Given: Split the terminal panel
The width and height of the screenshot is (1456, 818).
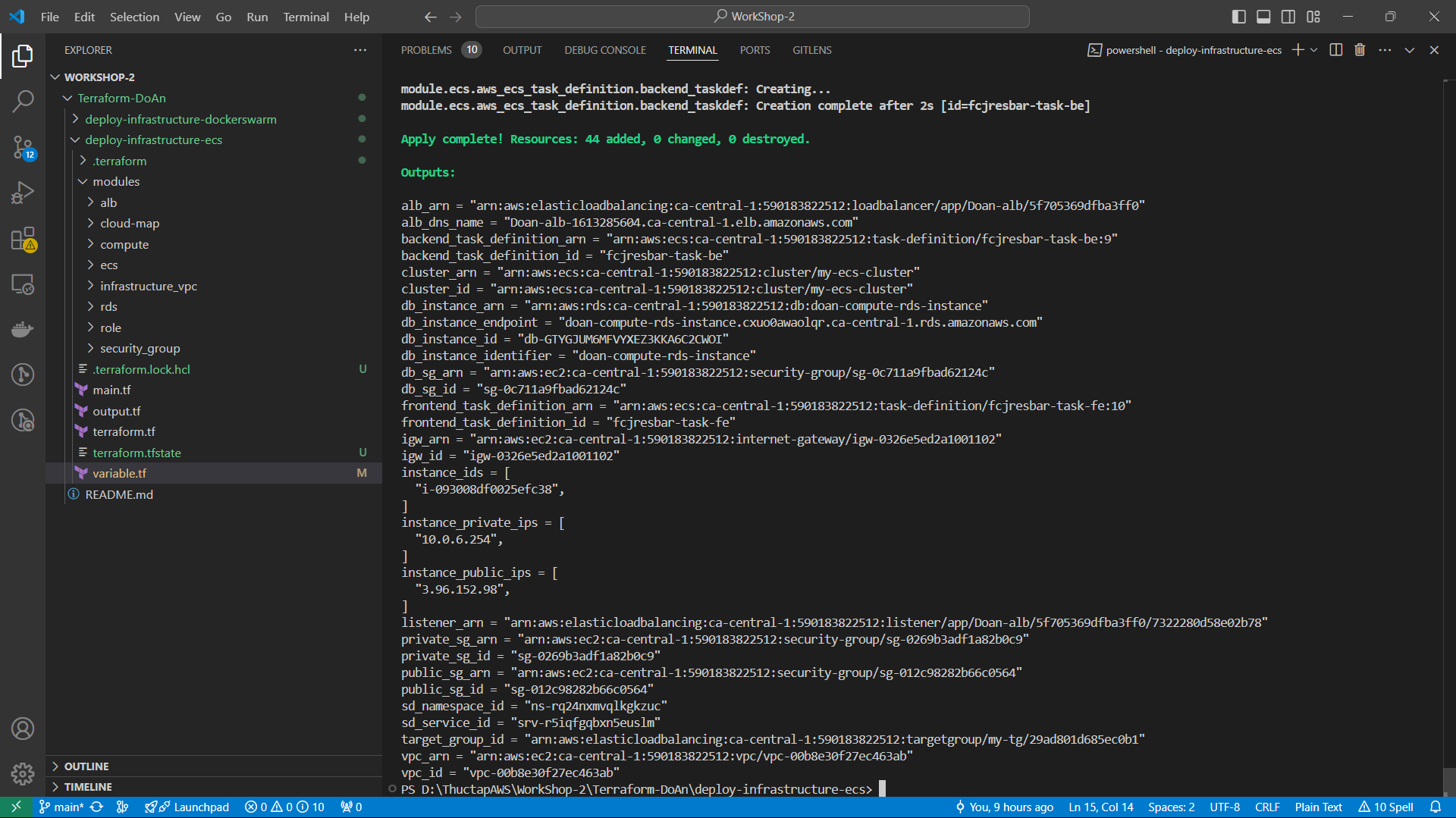Looking at the screenshot, I should click(x=1336, y=50).
